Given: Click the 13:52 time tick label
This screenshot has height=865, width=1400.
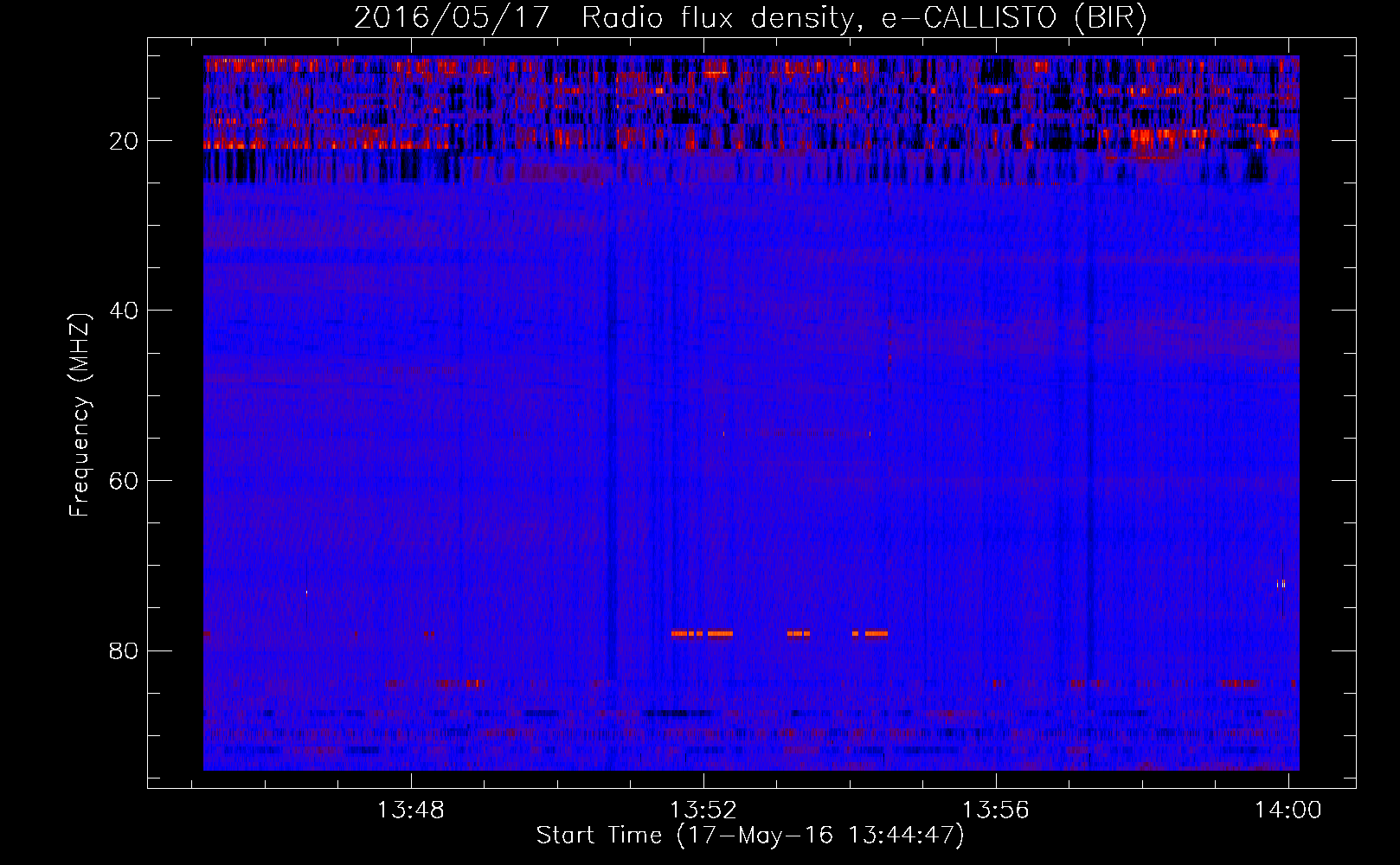Looking at the screenshot, I should coord(703,811).
